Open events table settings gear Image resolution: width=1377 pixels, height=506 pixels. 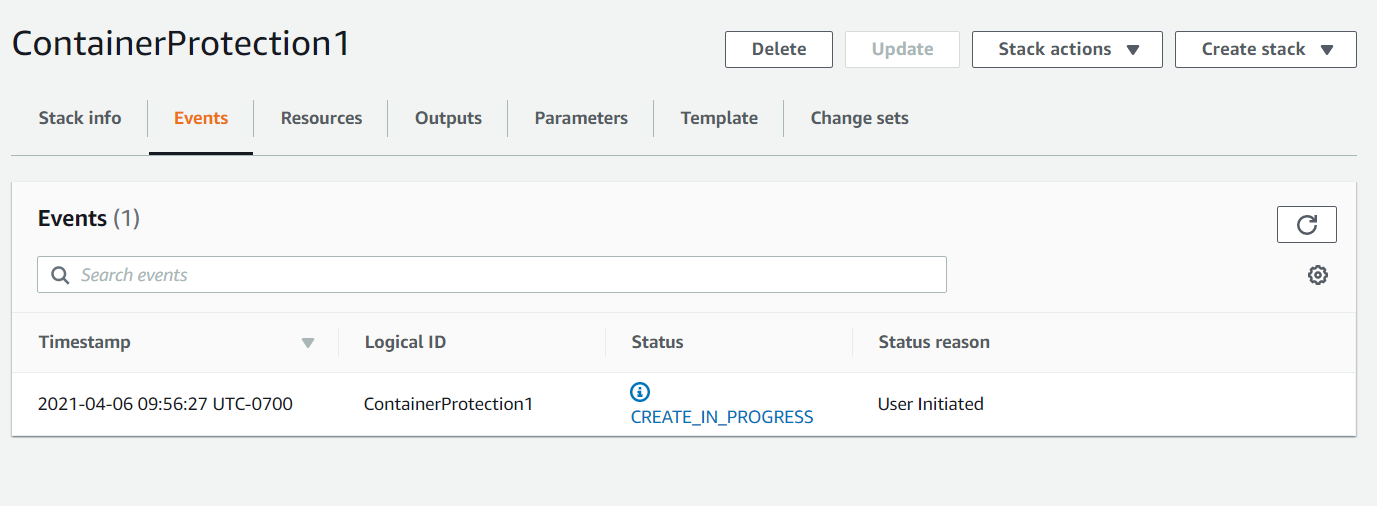tap(1318, 275)
